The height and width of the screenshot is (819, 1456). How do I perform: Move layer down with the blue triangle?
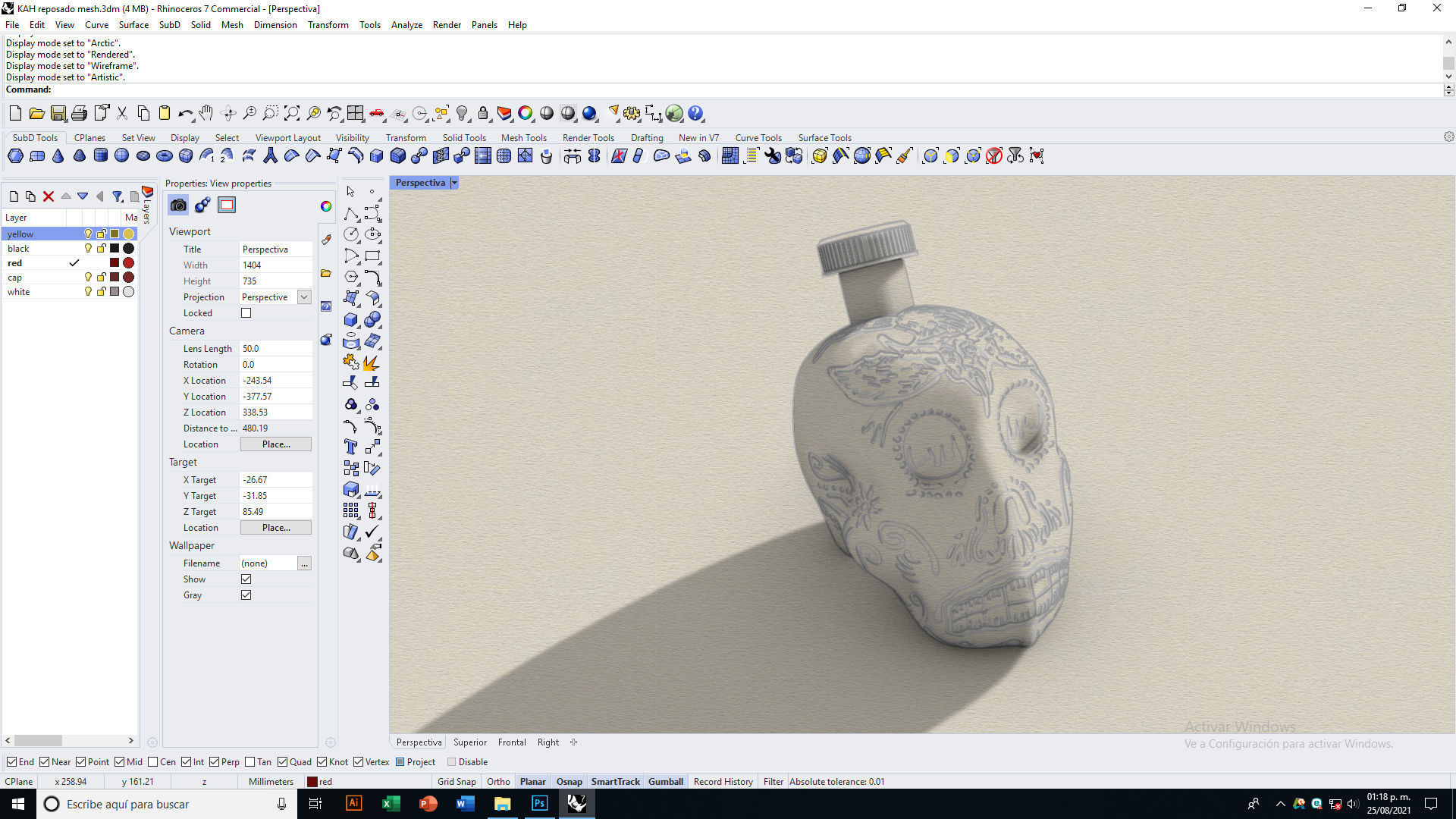click(83, 196)
